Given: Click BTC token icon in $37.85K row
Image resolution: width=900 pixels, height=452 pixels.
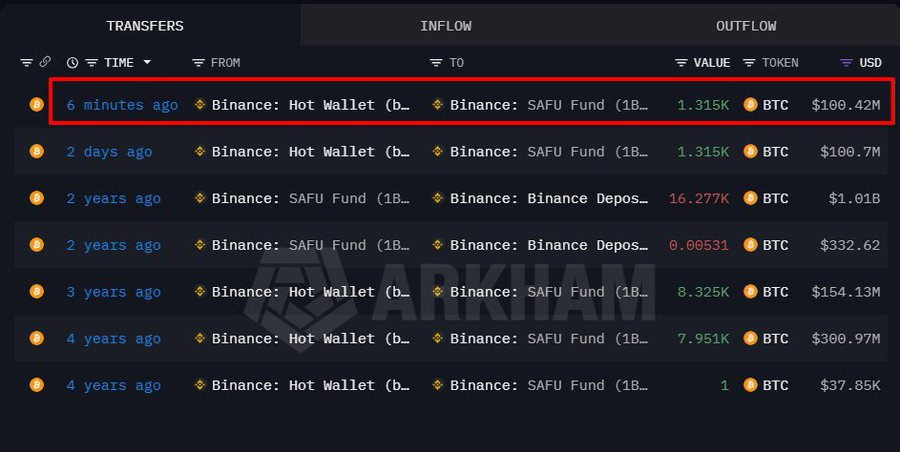Looking at the screenshot, I should coord(750,385).
